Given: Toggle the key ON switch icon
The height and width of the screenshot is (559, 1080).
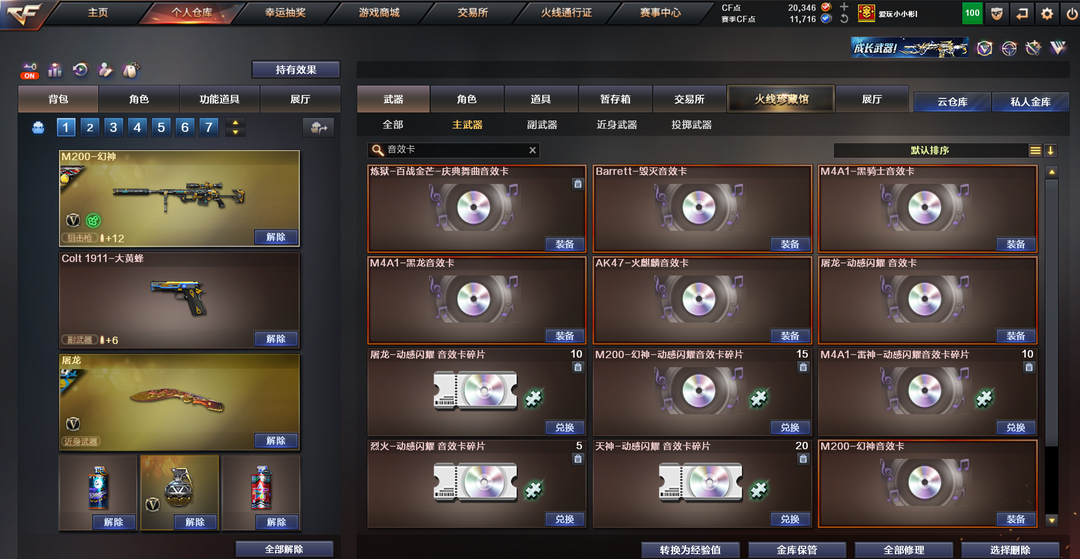Looking at the screenshot, I should [30, 70].
